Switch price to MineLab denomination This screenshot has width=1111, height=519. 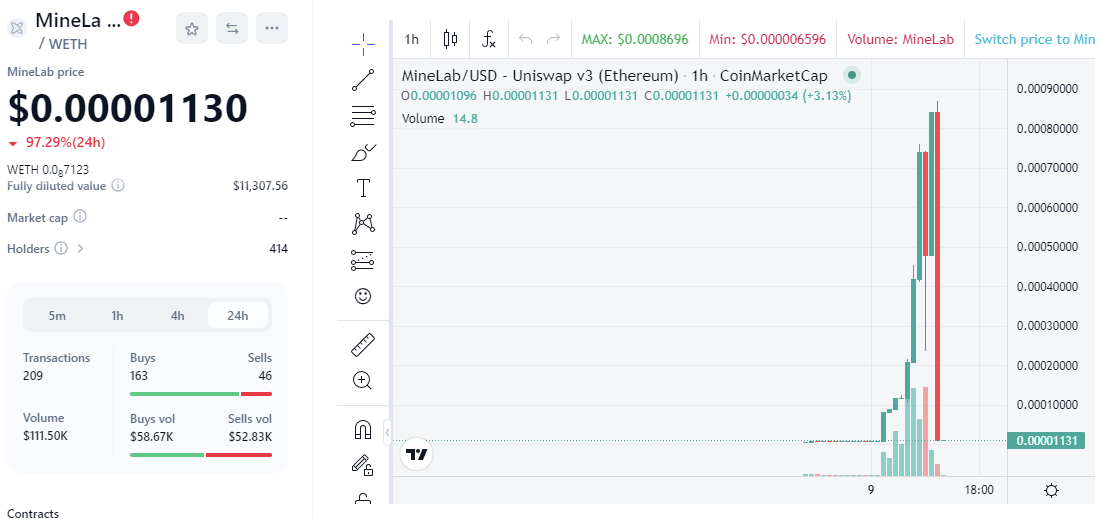(x=1034, y=39)
